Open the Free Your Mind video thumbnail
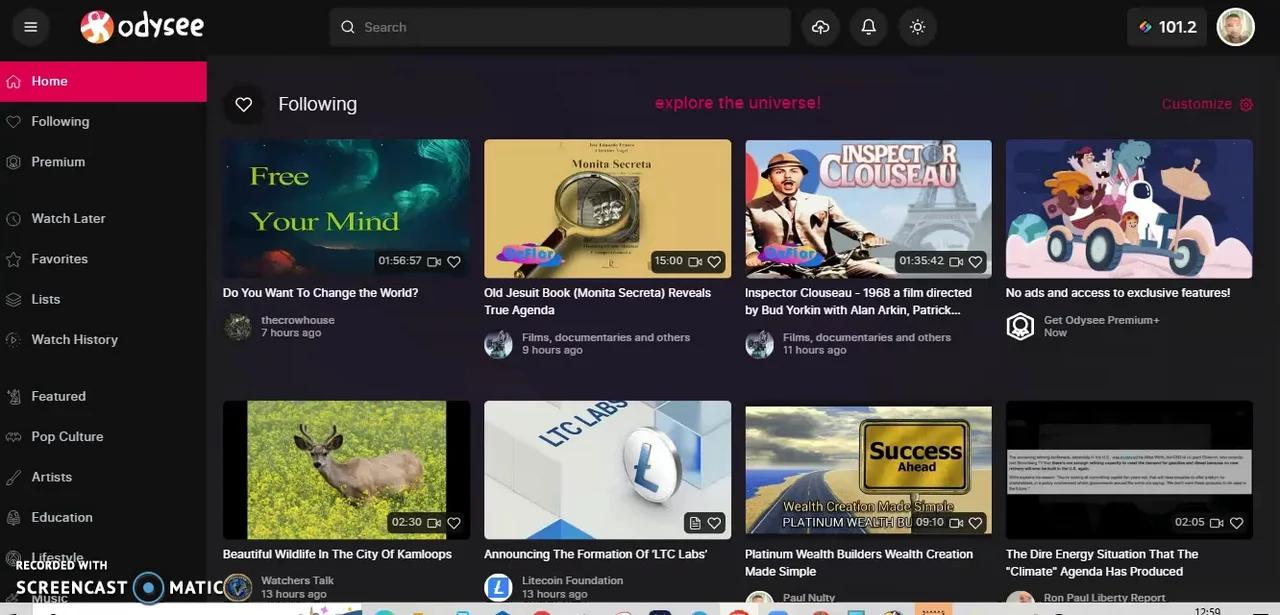The image size is (1280, 615). [346, 208]
